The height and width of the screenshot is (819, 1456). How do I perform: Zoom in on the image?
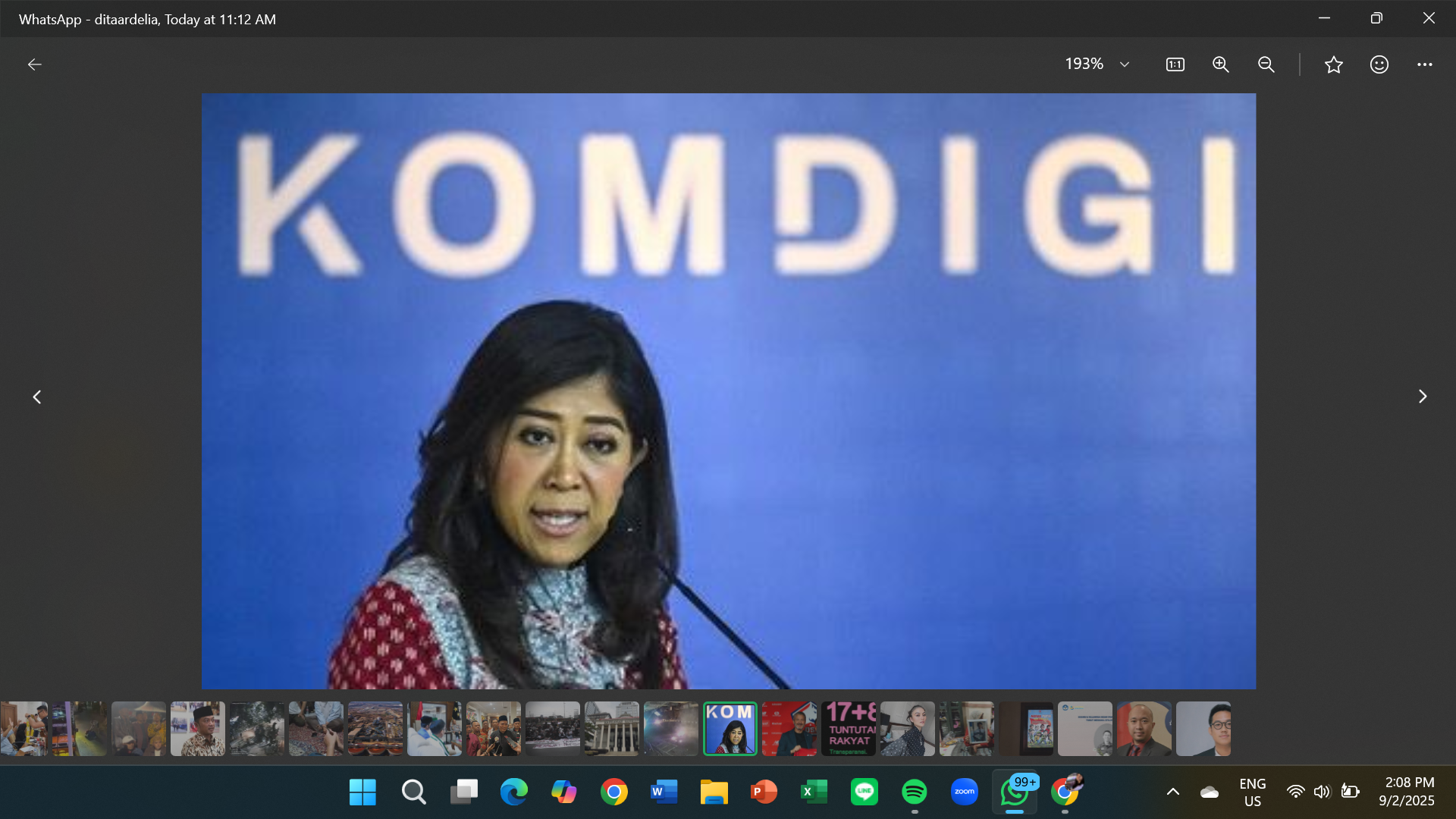click(x=1220, y=64)
